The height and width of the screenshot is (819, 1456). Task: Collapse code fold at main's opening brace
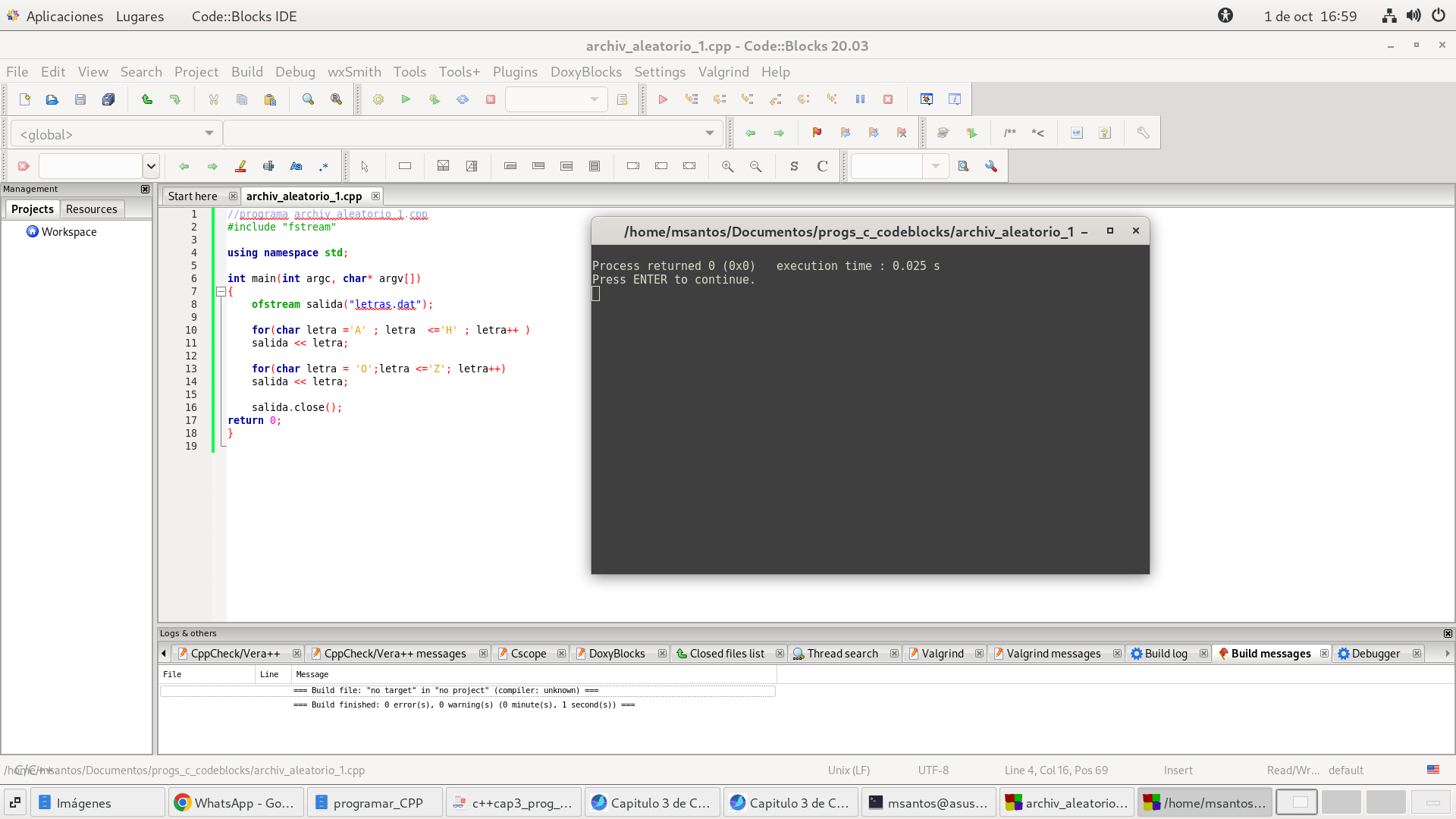tap(221, 291)
